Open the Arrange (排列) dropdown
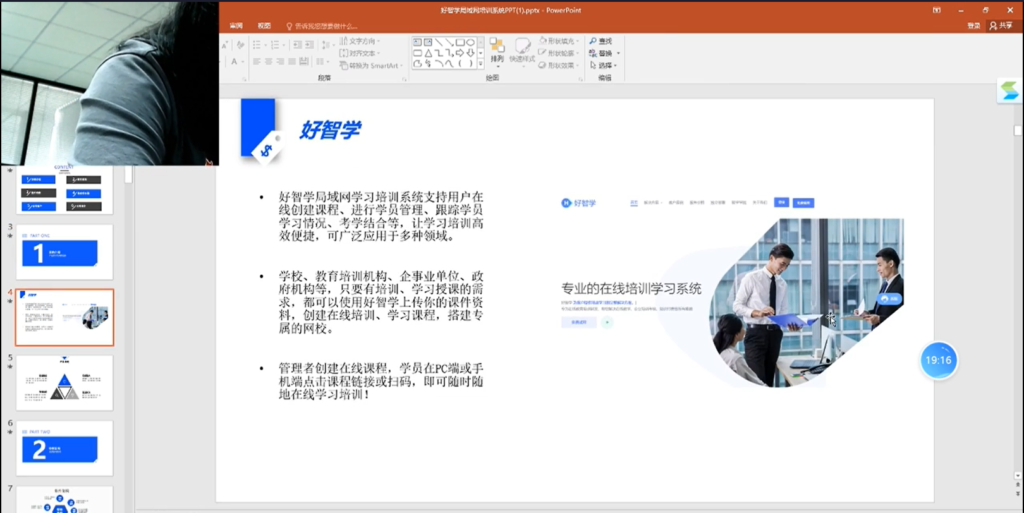The width and height of the screenshot is (1024, 513). click(496, 54)
